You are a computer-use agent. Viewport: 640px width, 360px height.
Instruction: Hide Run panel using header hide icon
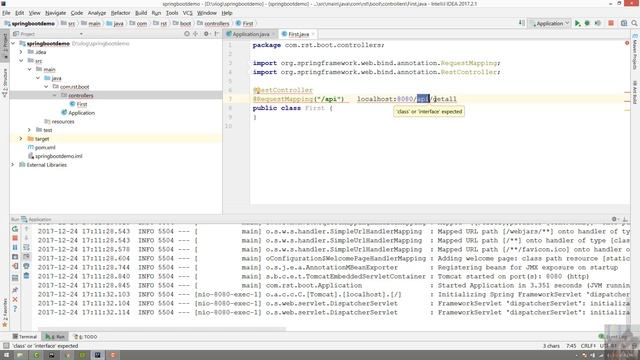(625, 219)
